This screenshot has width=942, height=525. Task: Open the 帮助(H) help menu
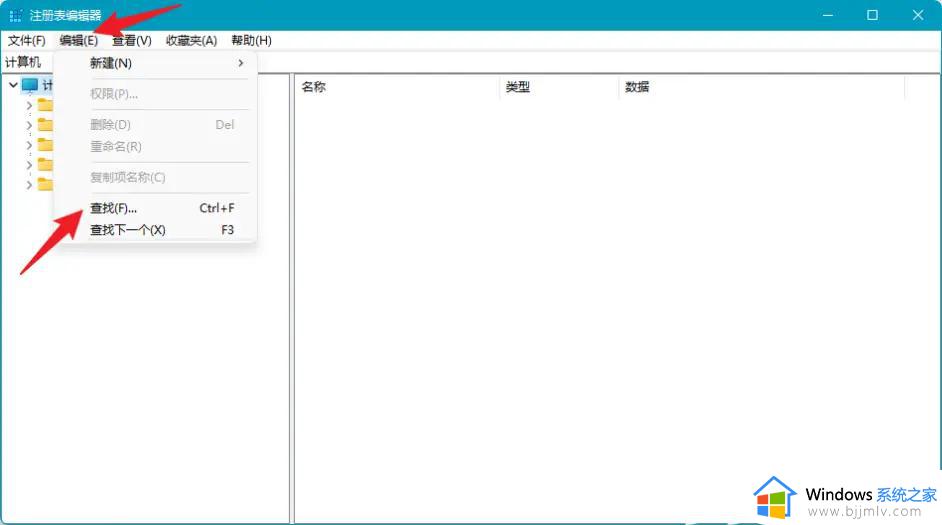(251, 40)
